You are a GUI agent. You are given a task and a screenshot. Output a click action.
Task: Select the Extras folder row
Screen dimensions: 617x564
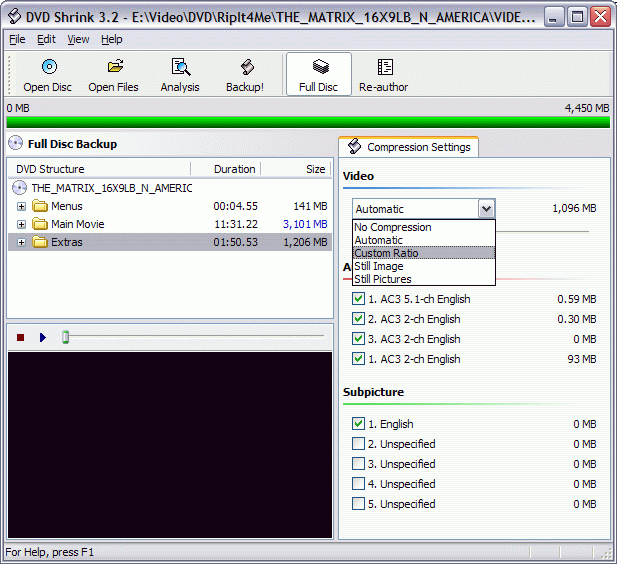coord(67,242)
